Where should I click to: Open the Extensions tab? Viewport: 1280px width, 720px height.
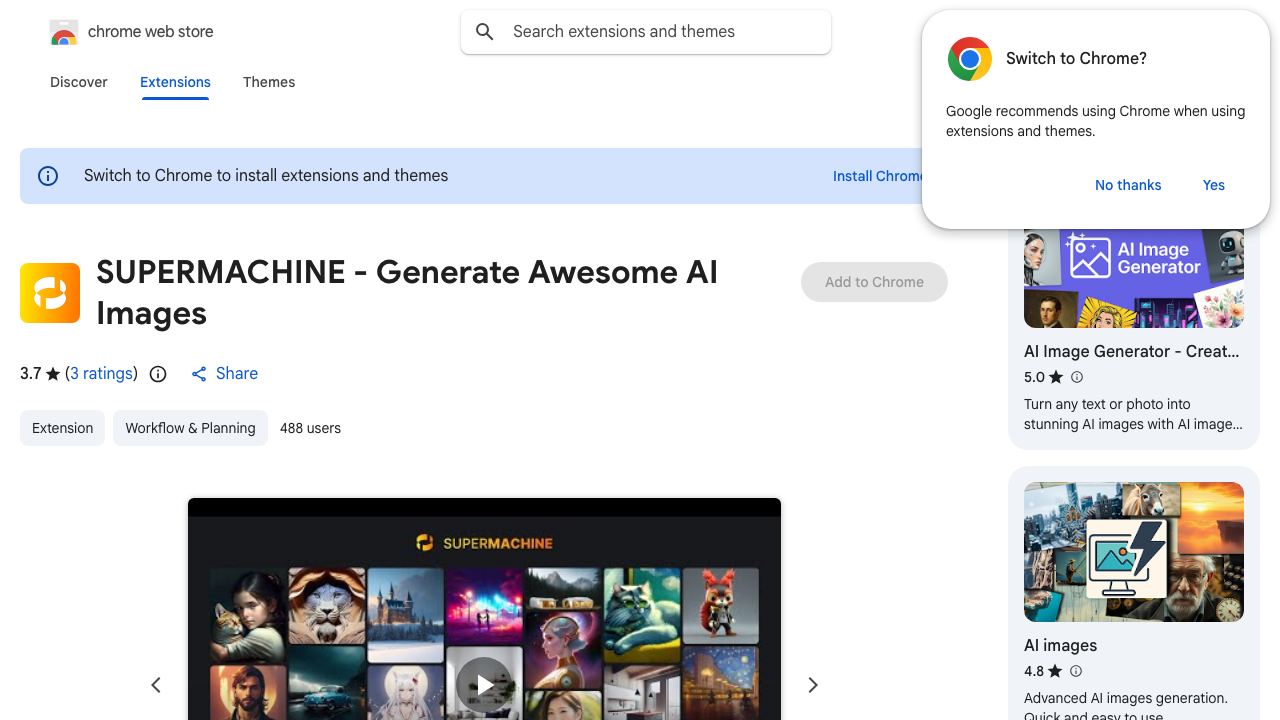click(x=175, y=82)
